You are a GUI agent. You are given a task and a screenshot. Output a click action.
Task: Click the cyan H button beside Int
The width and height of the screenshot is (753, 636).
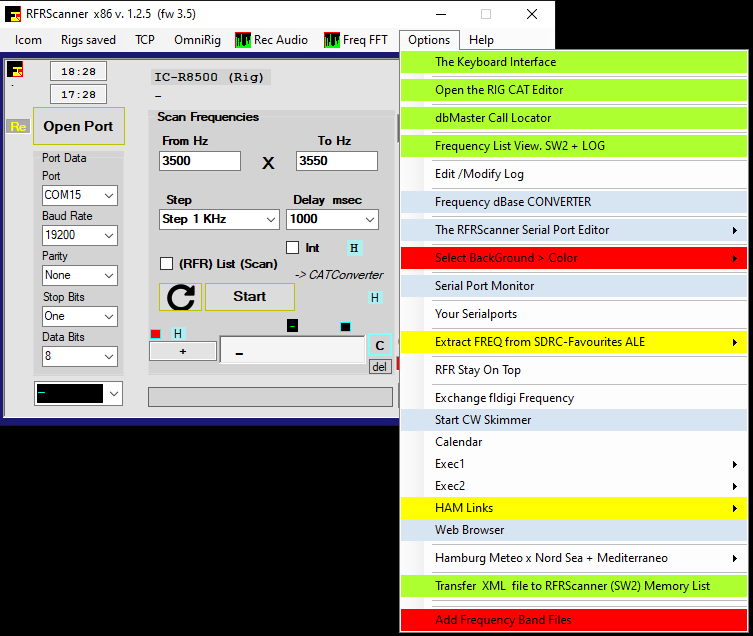[x=354, y=248]
